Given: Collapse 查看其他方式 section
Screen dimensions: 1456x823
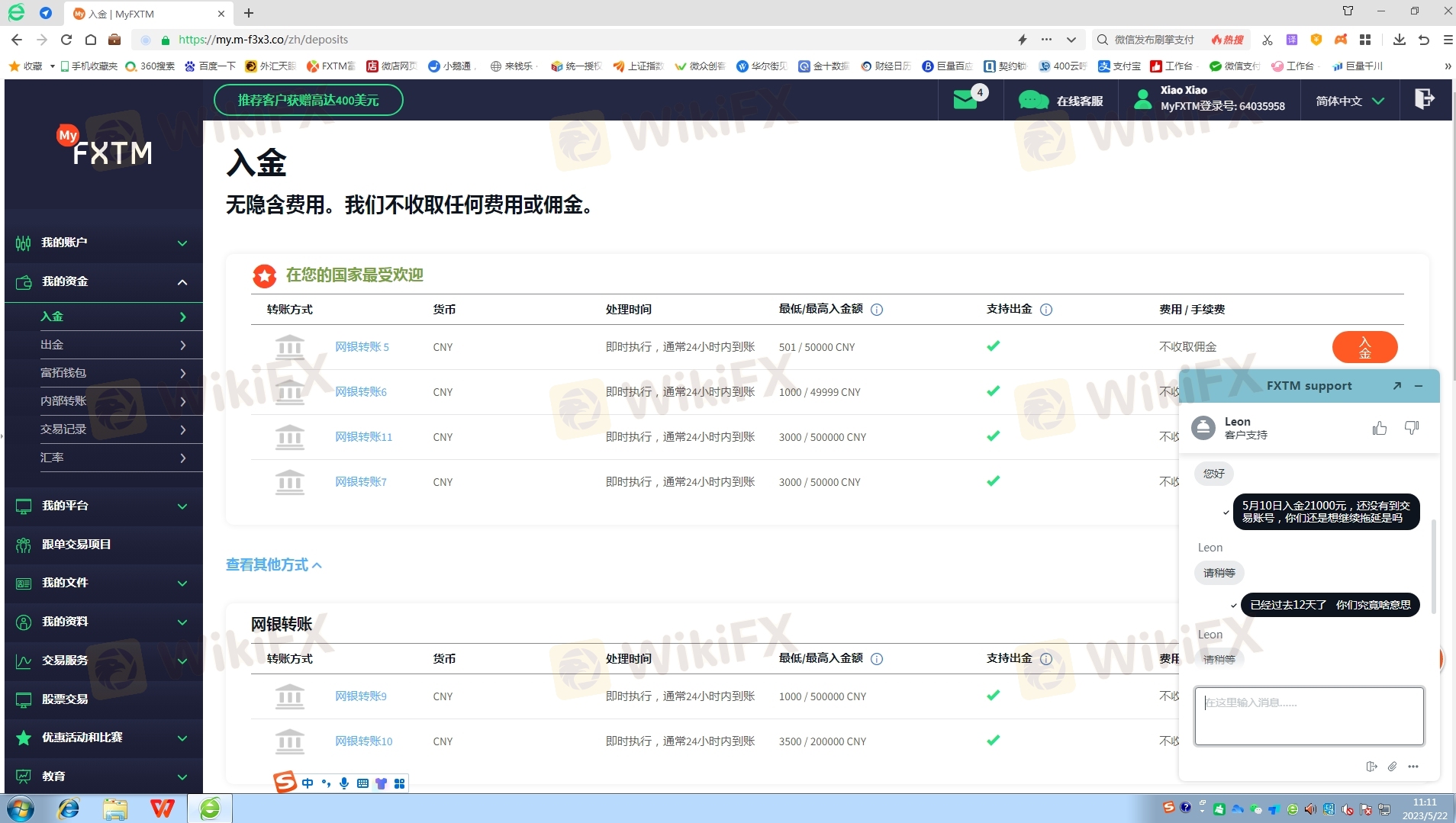Looking at the screenshot, I should pos(273,564).
